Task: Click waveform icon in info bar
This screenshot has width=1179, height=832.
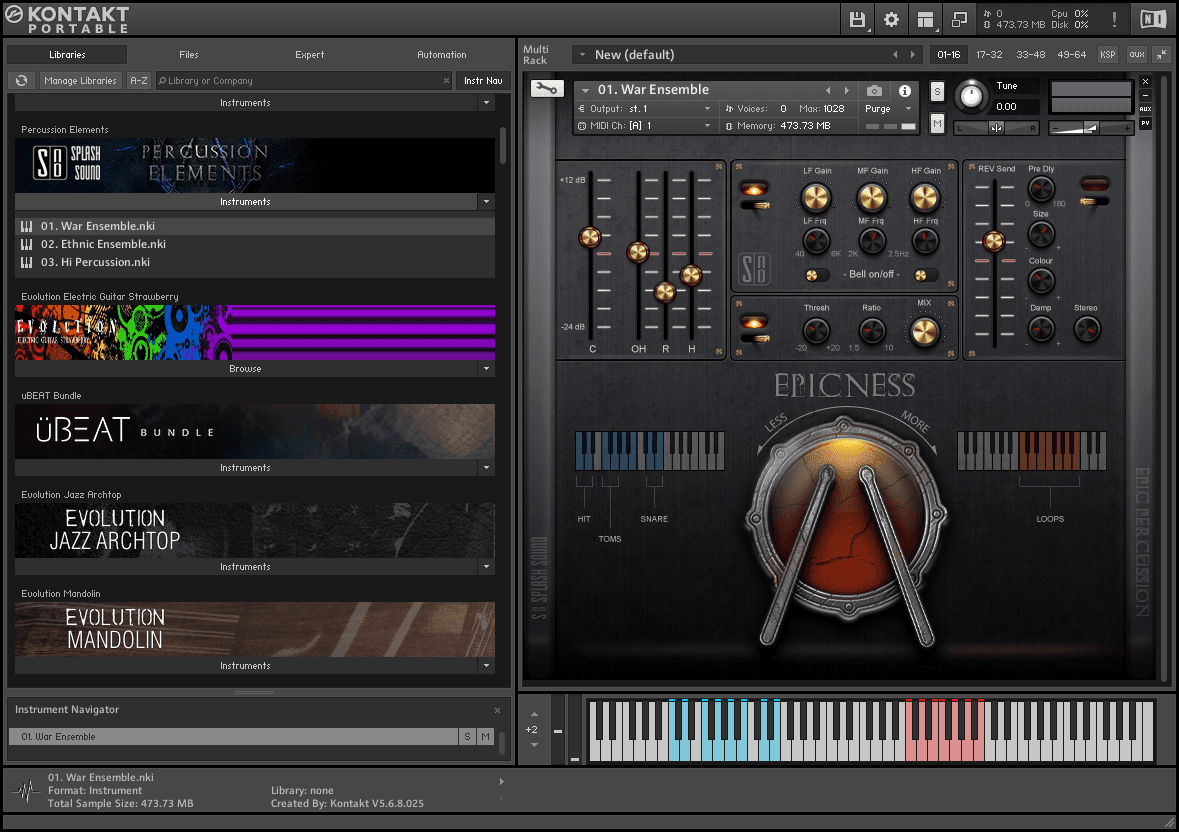Action: tap(27, 791)
